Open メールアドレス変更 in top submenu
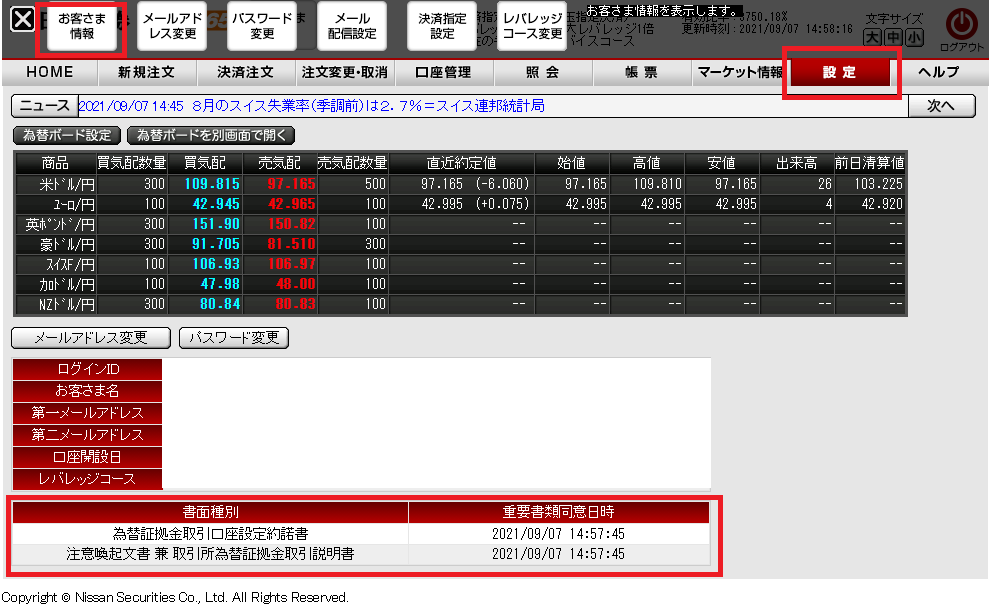The height and width of the screenshot is (606, 991). [172, 26]
